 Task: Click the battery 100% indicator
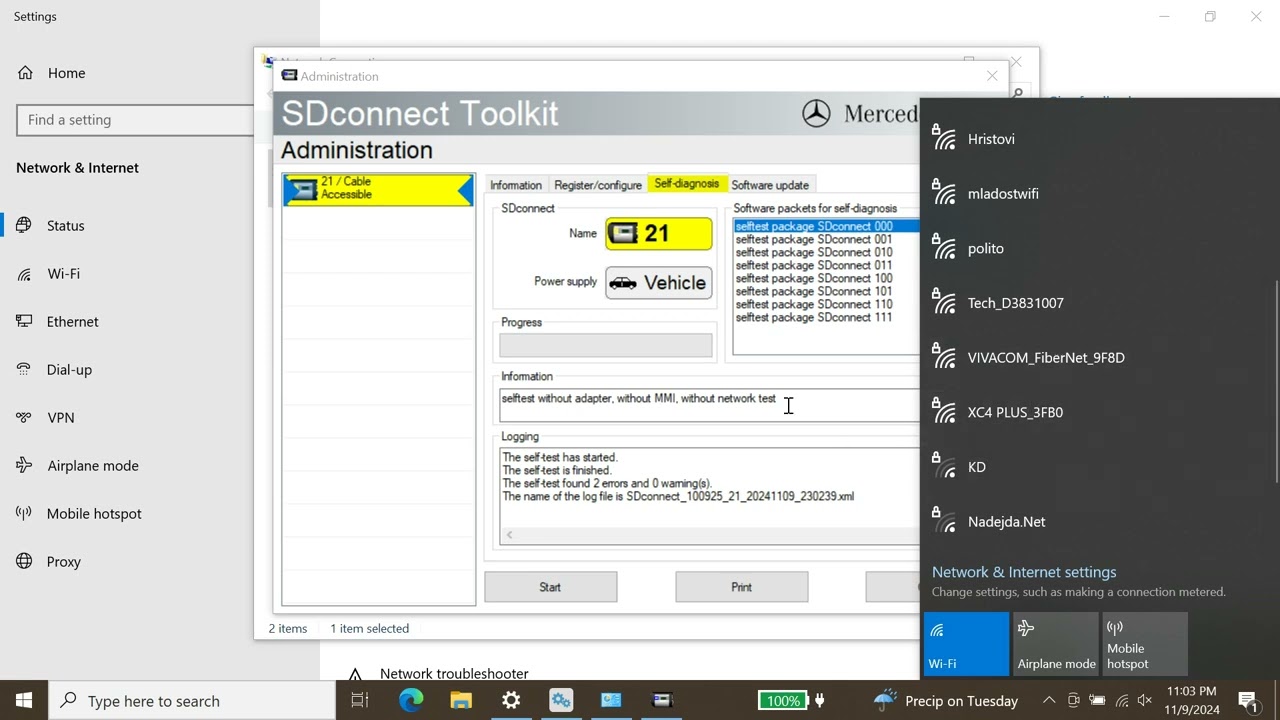[x=782, y=701]
